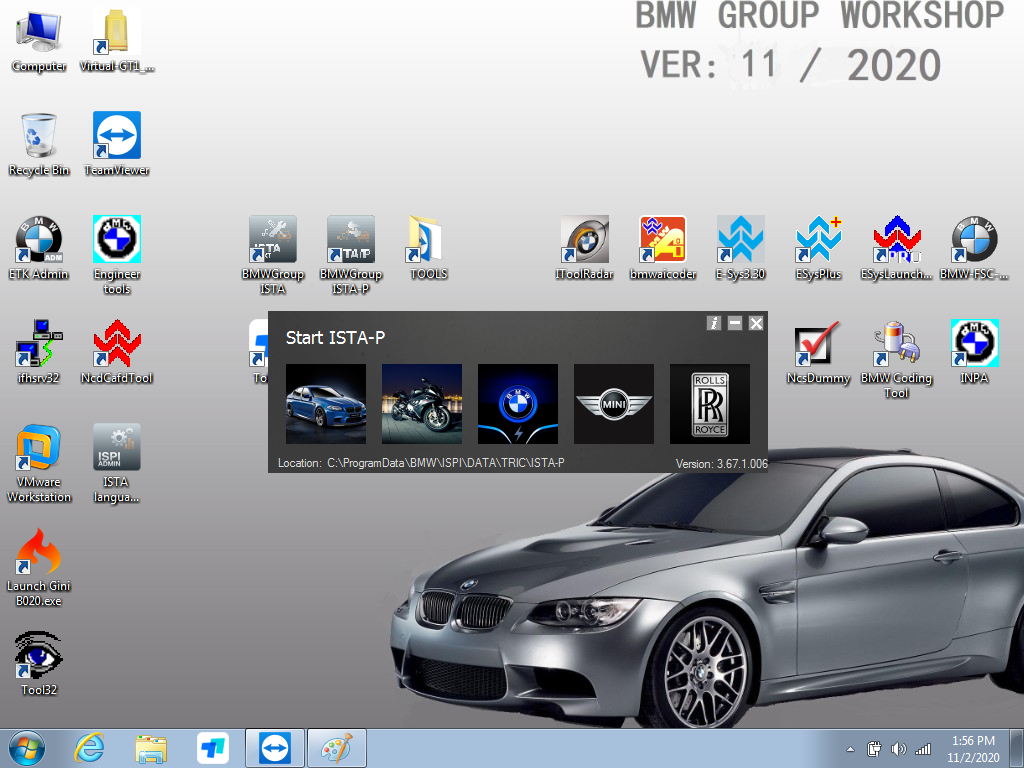Click the blue ToDesk taskbar icon
The height and width of the screenshot is (768, 1024).
213,748
